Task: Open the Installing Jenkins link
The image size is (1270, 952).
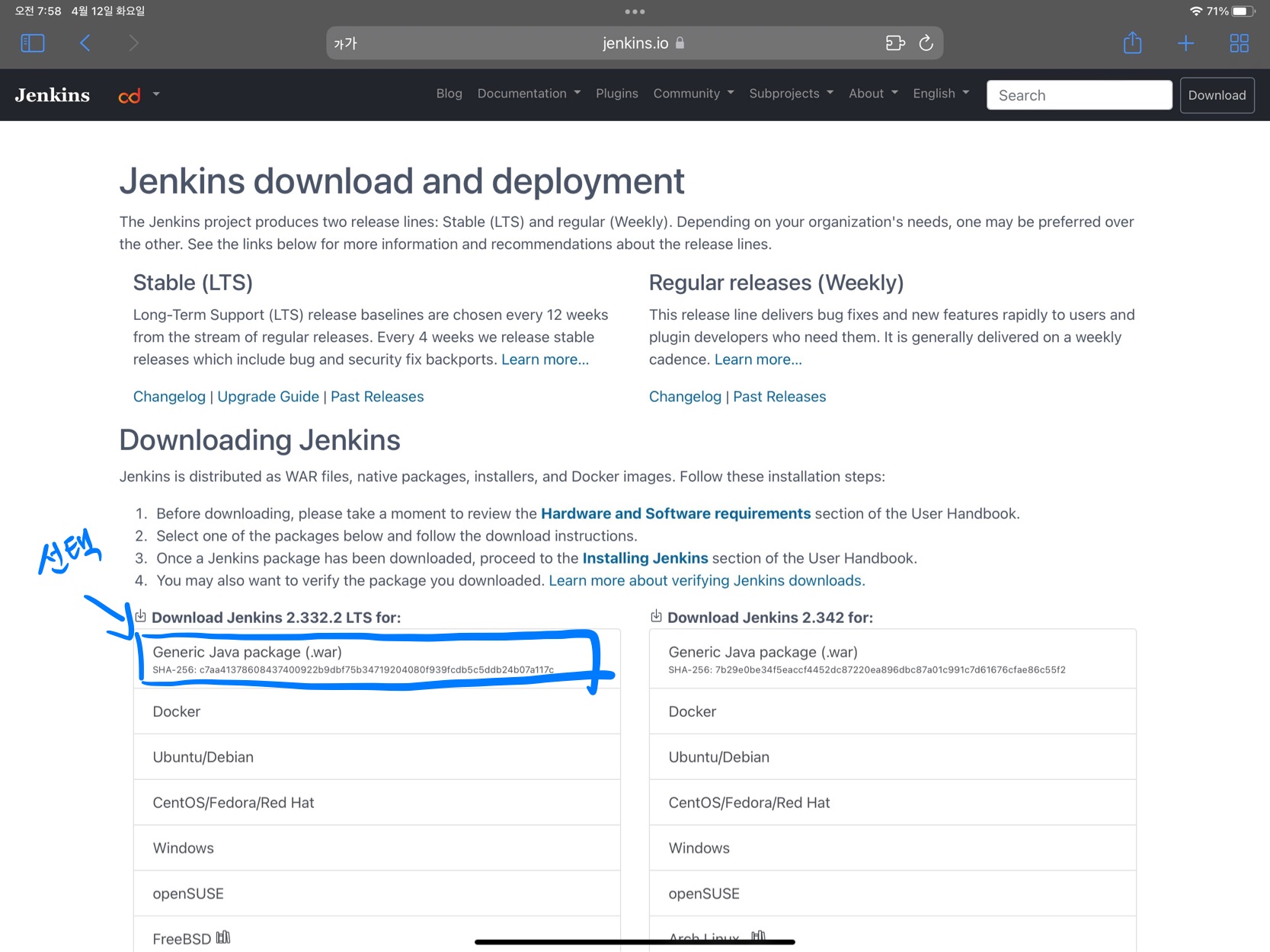Action: pos(645,558)
